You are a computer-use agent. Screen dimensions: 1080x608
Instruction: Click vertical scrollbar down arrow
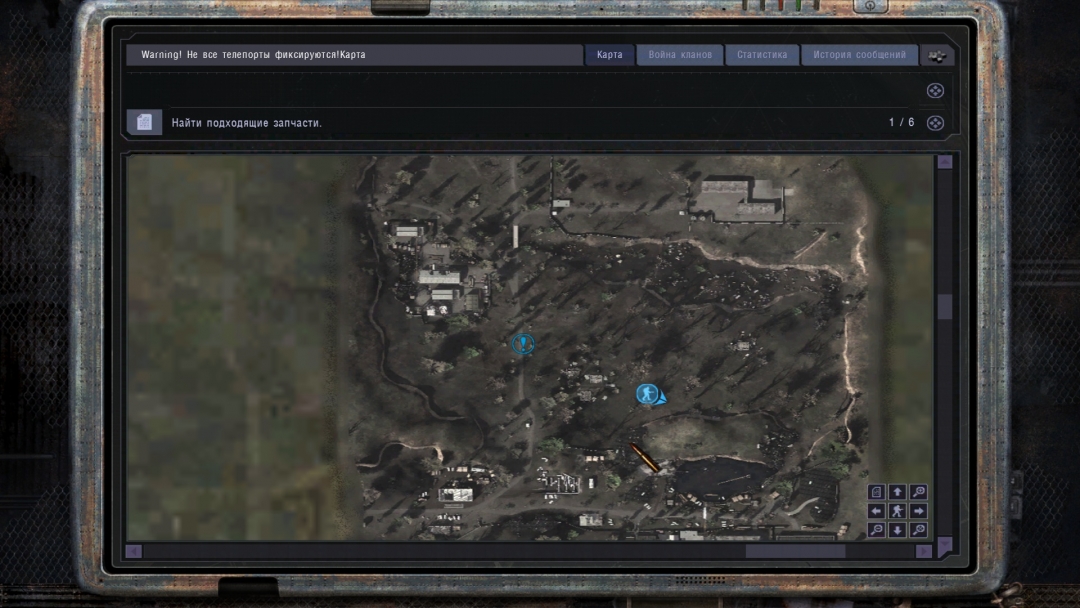tap(945, 545)
